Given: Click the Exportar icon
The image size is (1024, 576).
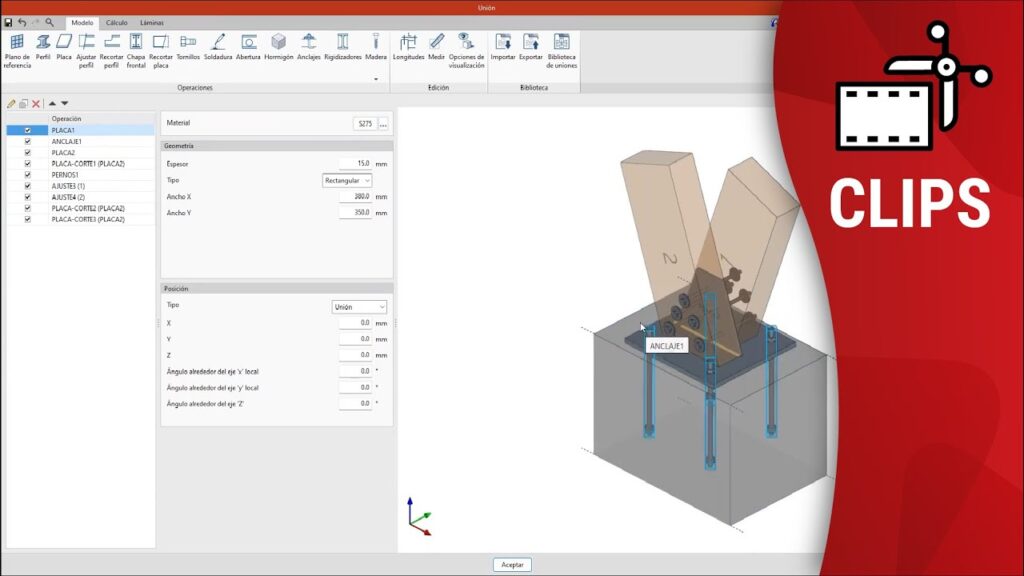Looking at the screenshot, I should [x=531, y=47].
